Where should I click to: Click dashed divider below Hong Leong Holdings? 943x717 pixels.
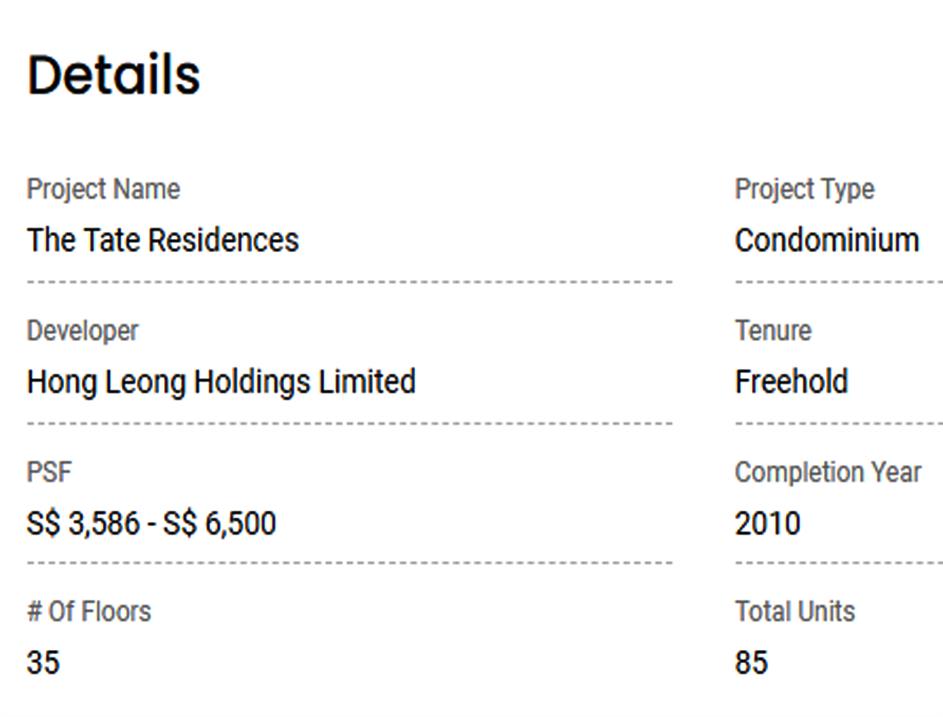(349, 423)
